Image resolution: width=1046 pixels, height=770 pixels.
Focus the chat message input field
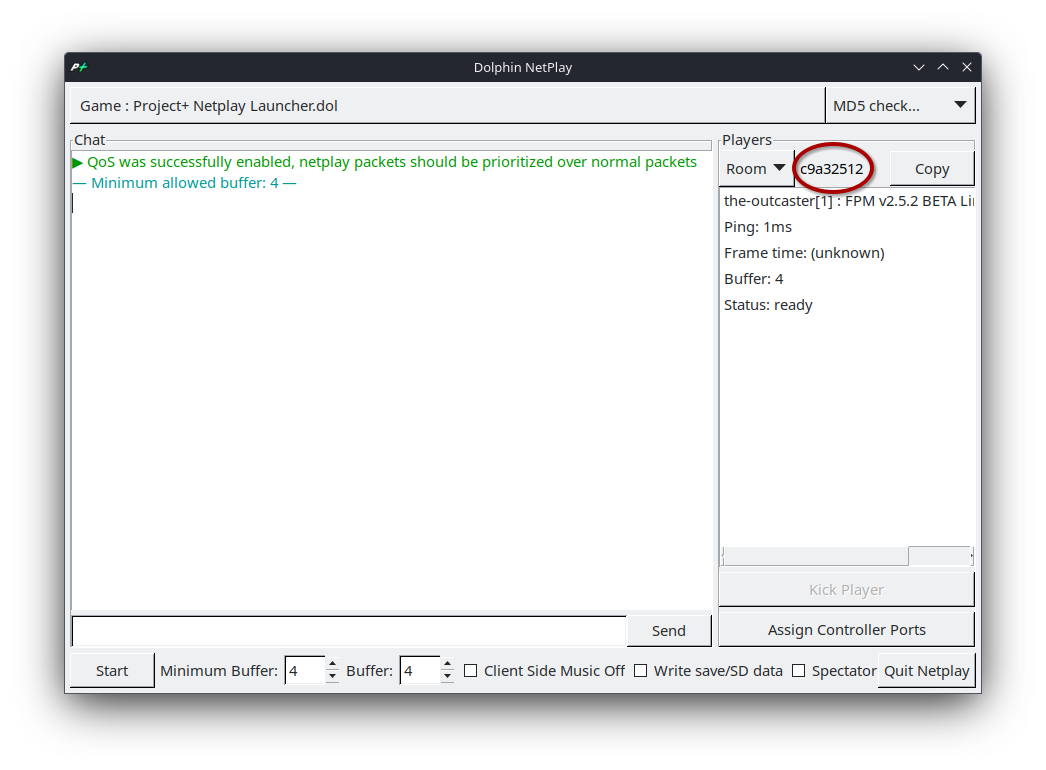(x=349, y=631)
